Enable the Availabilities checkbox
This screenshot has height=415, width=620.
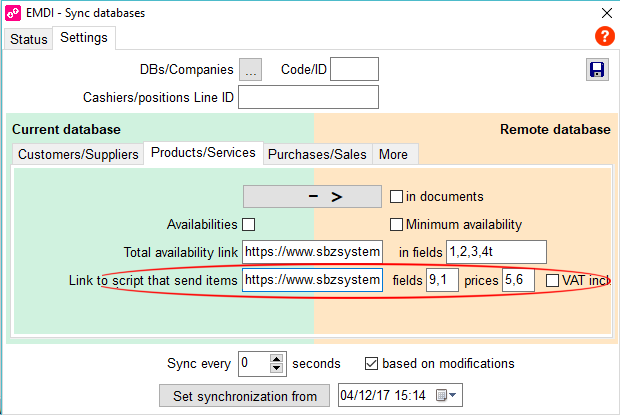pyautogui.click(x=249, y=224)
